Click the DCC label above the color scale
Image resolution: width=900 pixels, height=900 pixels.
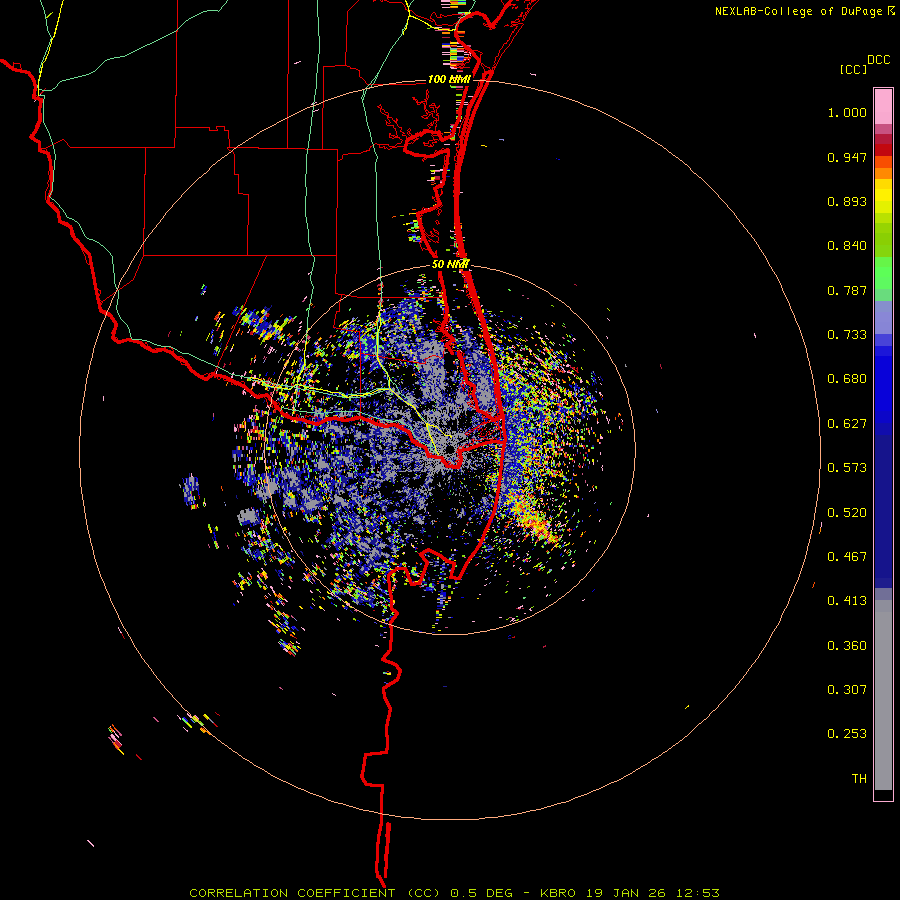point(878,60)
